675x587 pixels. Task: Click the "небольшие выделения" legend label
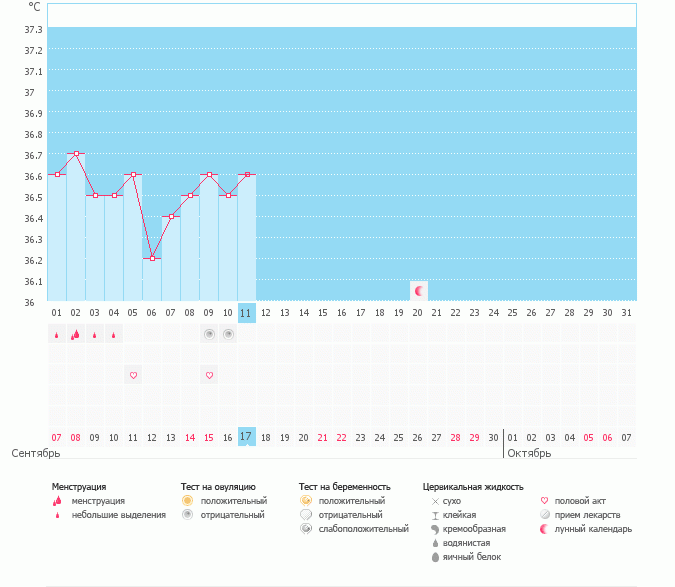click(119, 514)
